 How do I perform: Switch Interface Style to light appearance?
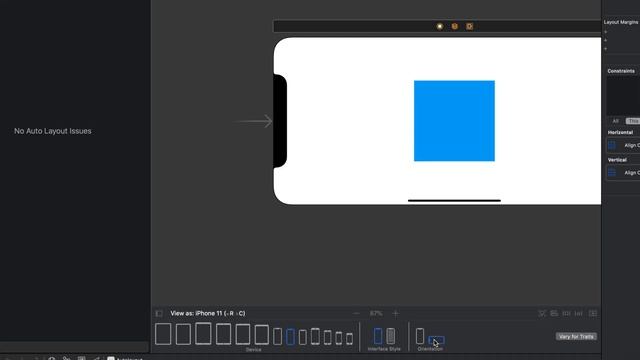[x=378, y=336]
